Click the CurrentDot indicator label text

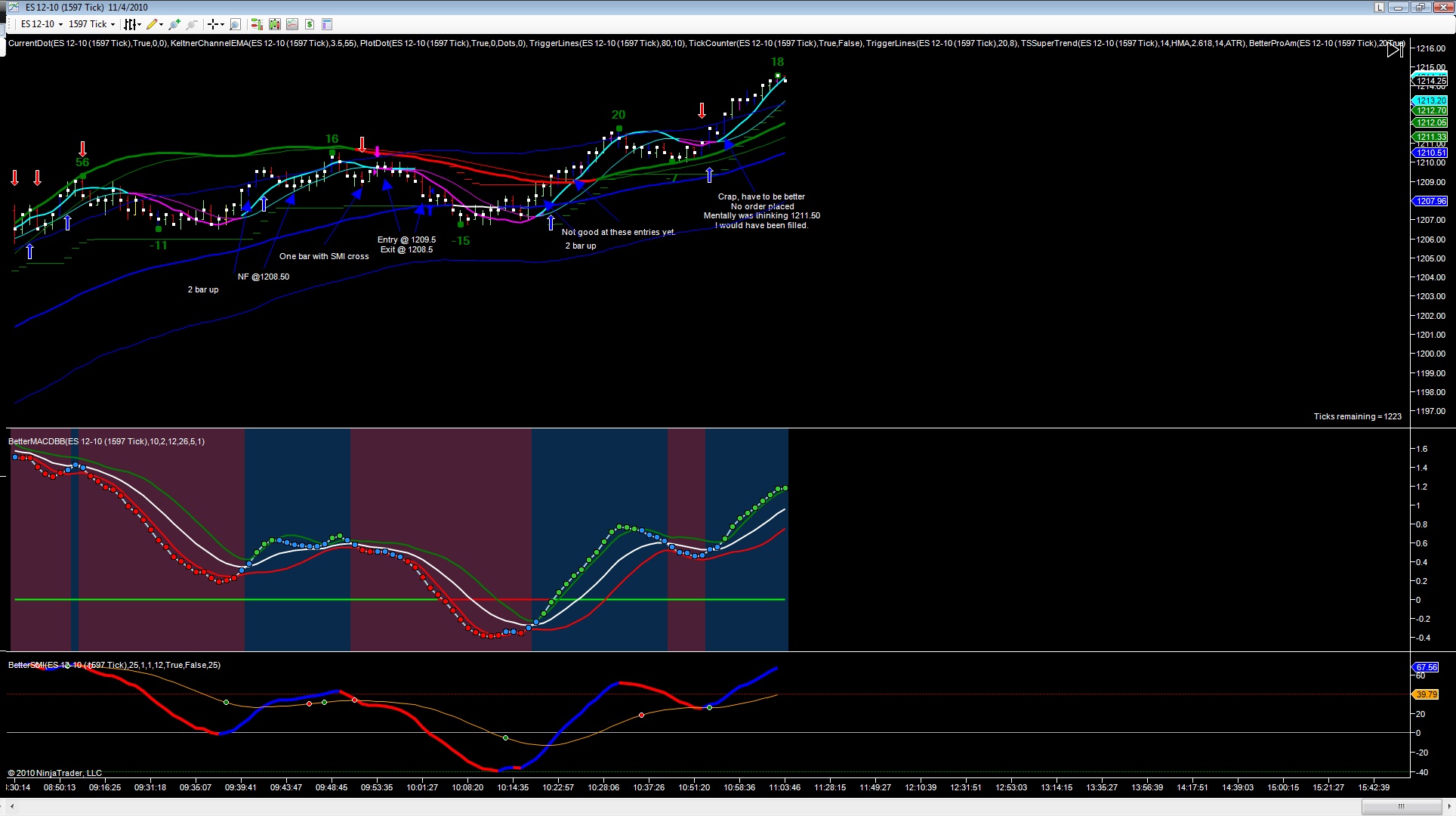click(x=88, y=43)
